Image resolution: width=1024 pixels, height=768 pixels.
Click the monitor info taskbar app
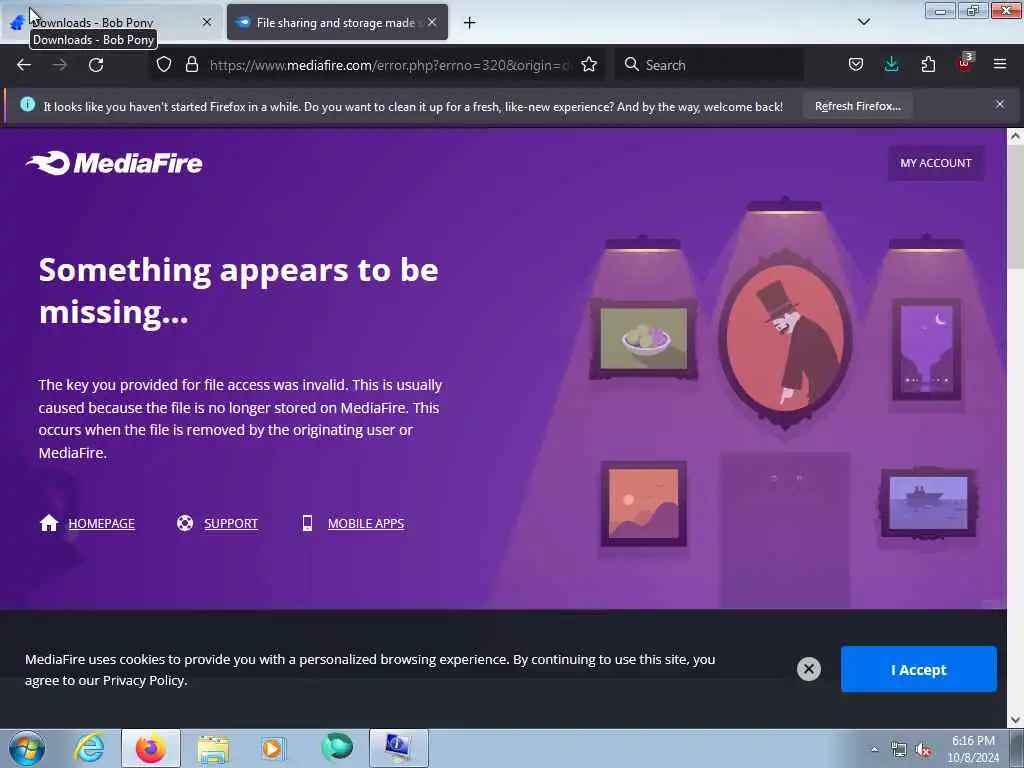click(x=398, y=748)
